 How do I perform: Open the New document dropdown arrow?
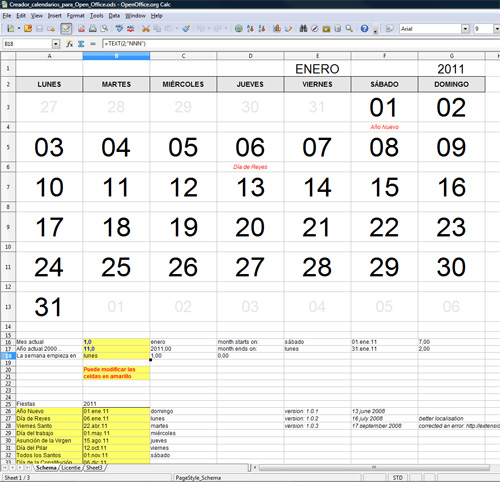click(19, 29)
